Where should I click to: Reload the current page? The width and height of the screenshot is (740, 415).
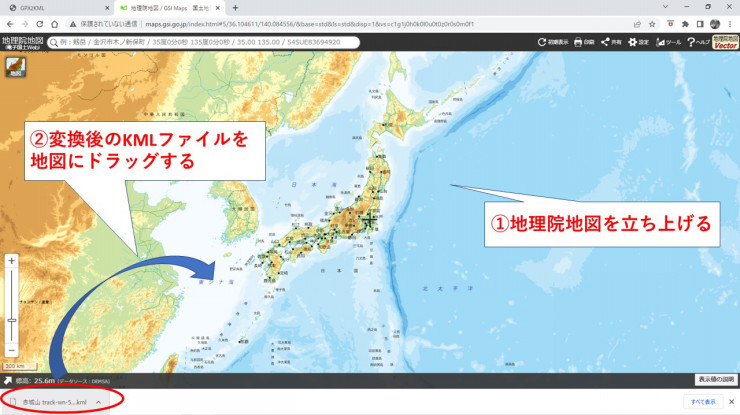pyautogui.click(x=40, y=24)
